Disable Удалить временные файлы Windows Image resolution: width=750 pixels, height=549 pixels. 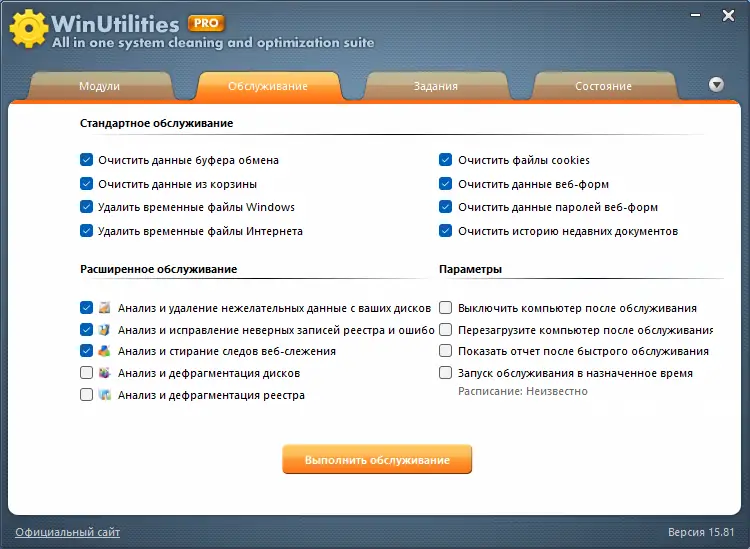coord(86,207)
